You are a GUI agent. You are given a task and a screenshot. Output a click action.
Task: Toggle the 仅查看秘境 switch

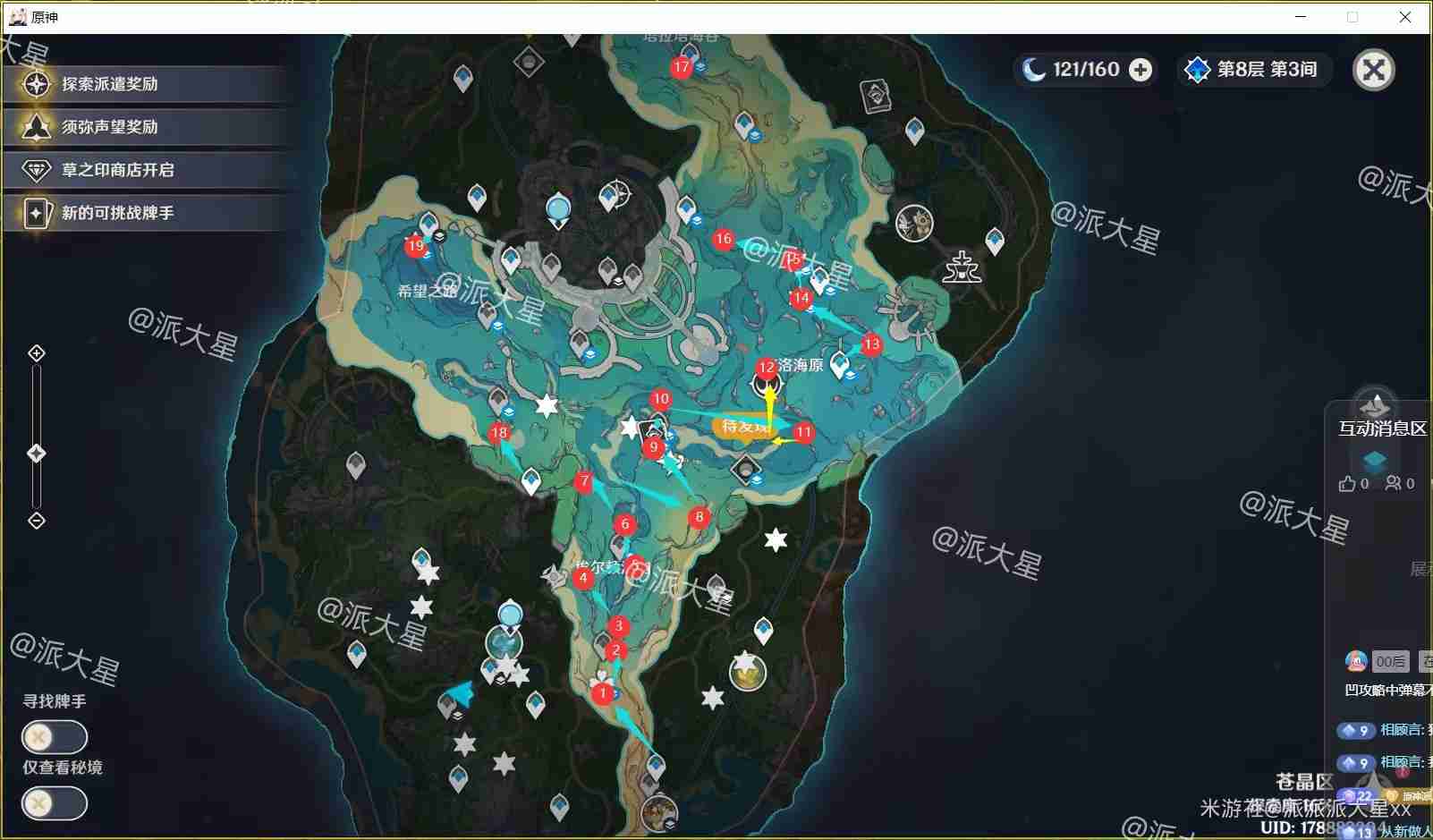55,803
